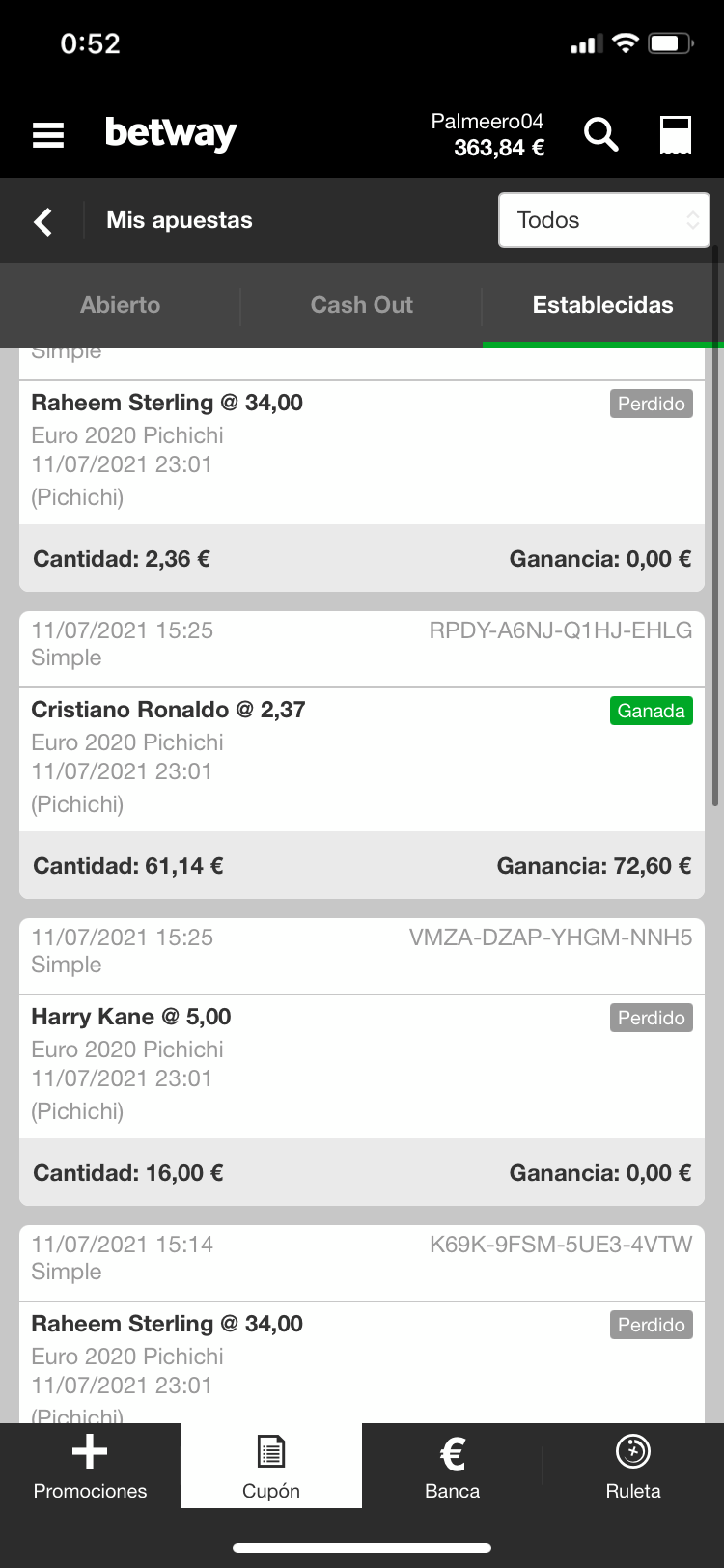Image resolution: width=724 pixels, height=1568 pixels.
Task: Select the Establecidas tab
Action: [x=603, y=305]
